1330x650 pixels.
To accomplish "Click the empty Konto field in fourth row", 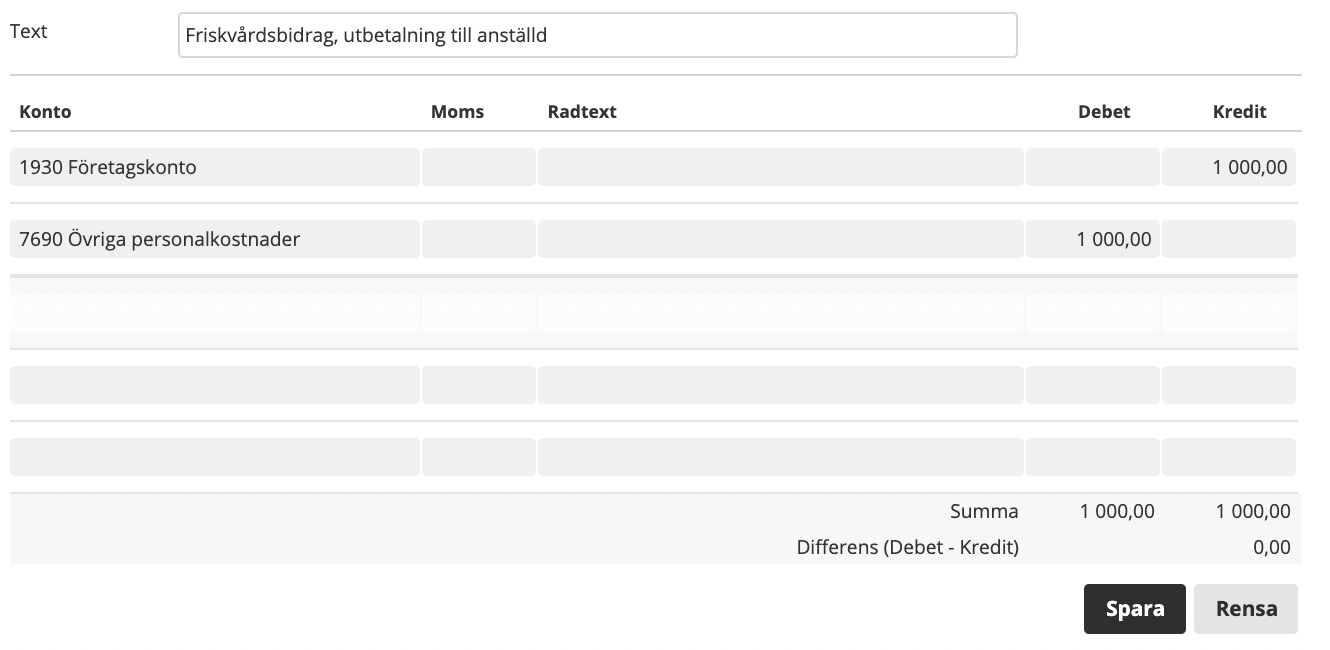I will tap(215, 385).
